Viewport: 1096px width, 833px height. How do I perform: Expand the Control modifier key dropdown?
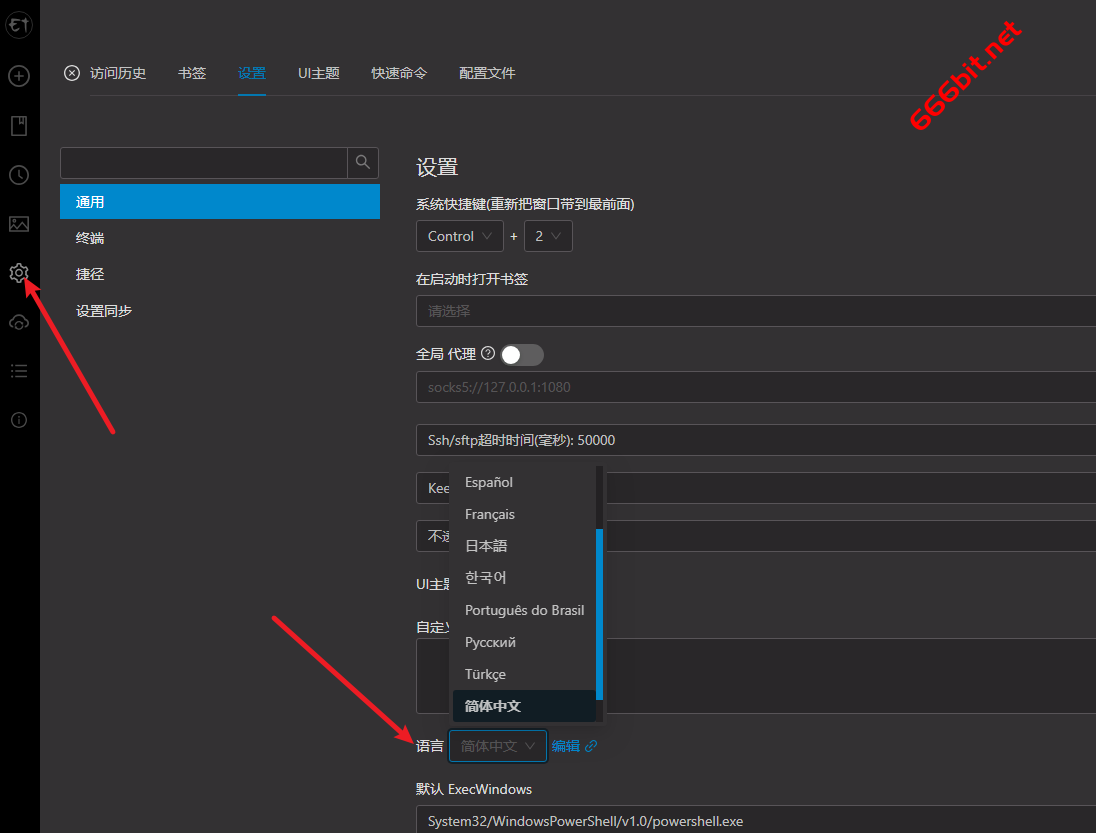[x=459, y=236]
